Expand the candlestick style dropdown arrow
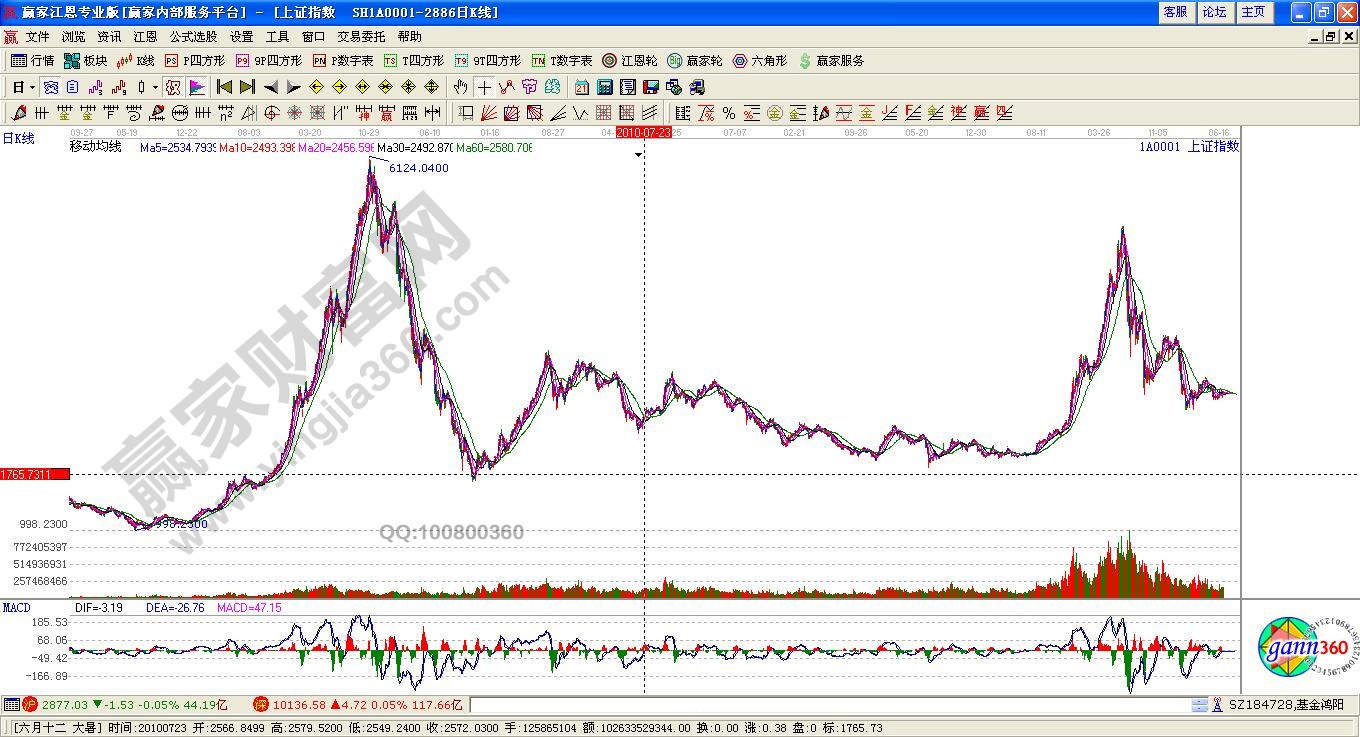1360x737 pixels. pyautogui.click(x=155, y=87)
